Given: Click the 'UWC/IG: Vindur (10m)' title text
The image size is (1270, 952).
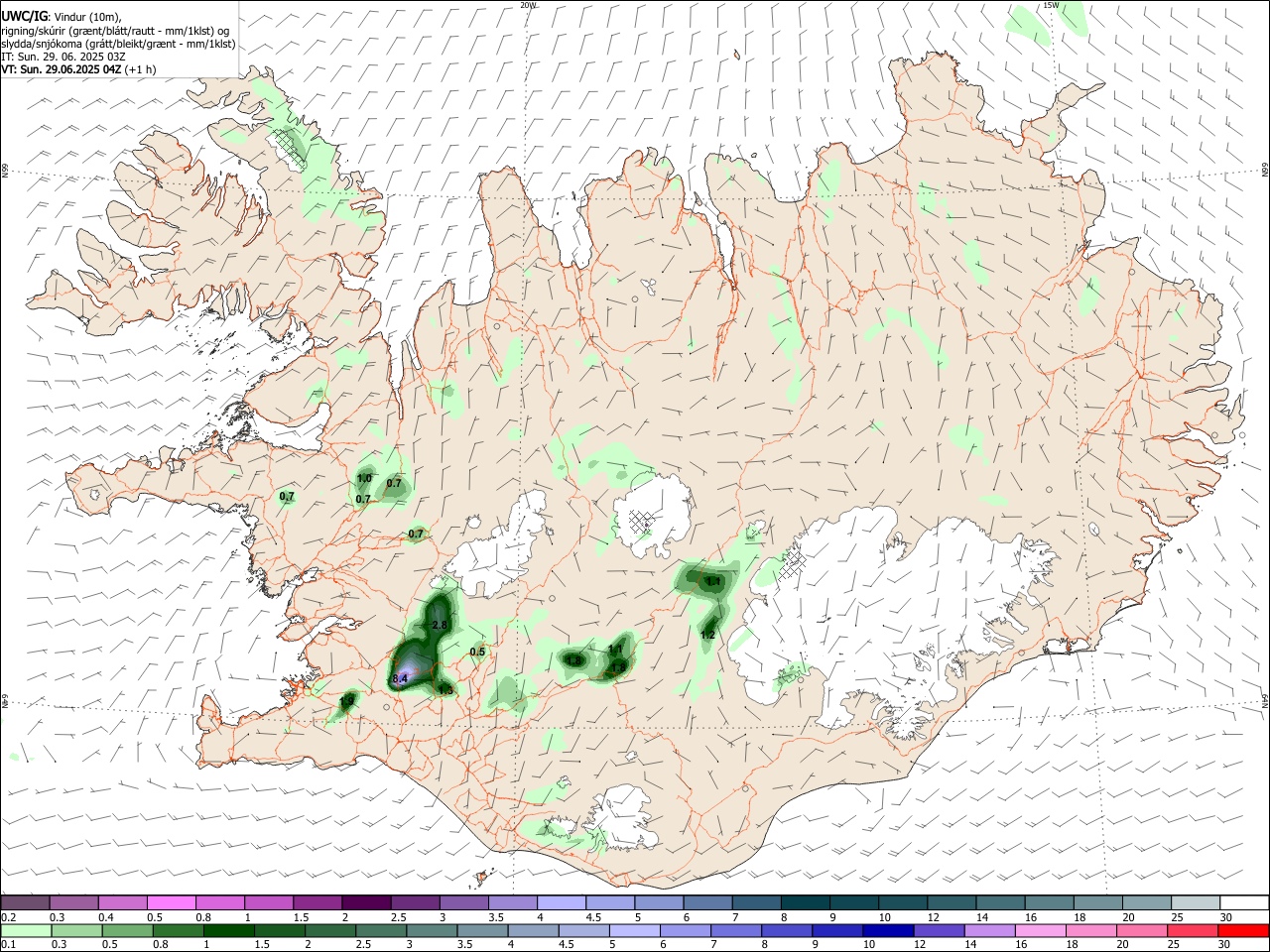Looking at the screenshot, I should [x=62, y=17].
